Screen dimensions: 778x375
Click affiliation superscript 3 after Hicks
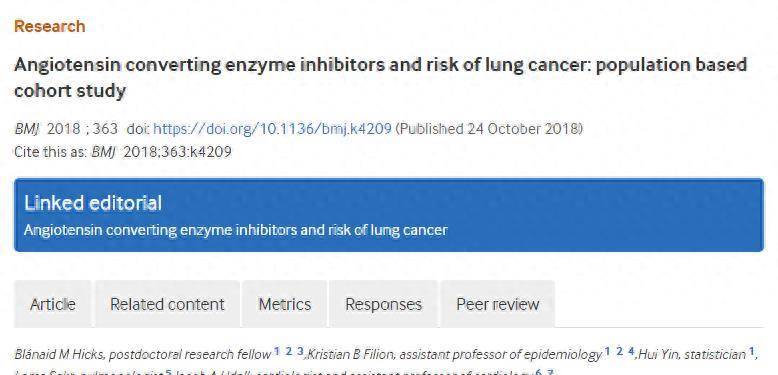click(x=300, y=352)
